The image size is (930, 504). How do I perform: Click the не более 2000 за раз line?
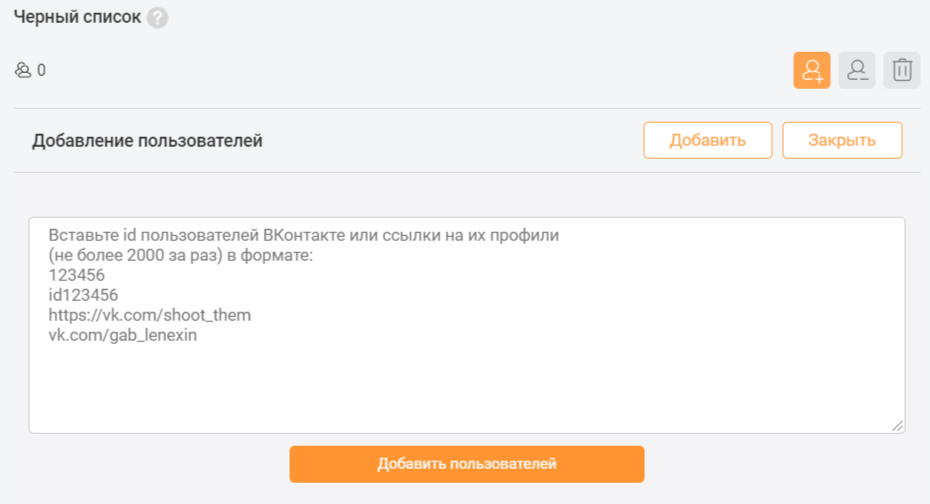(x=180, y=256)
